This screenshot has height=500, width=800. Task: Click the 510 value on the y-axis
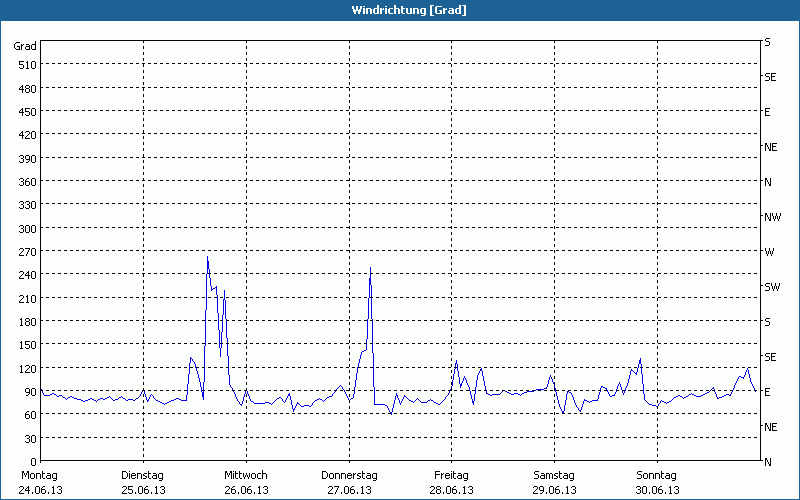pyautogui.click(x=26, y=65)
